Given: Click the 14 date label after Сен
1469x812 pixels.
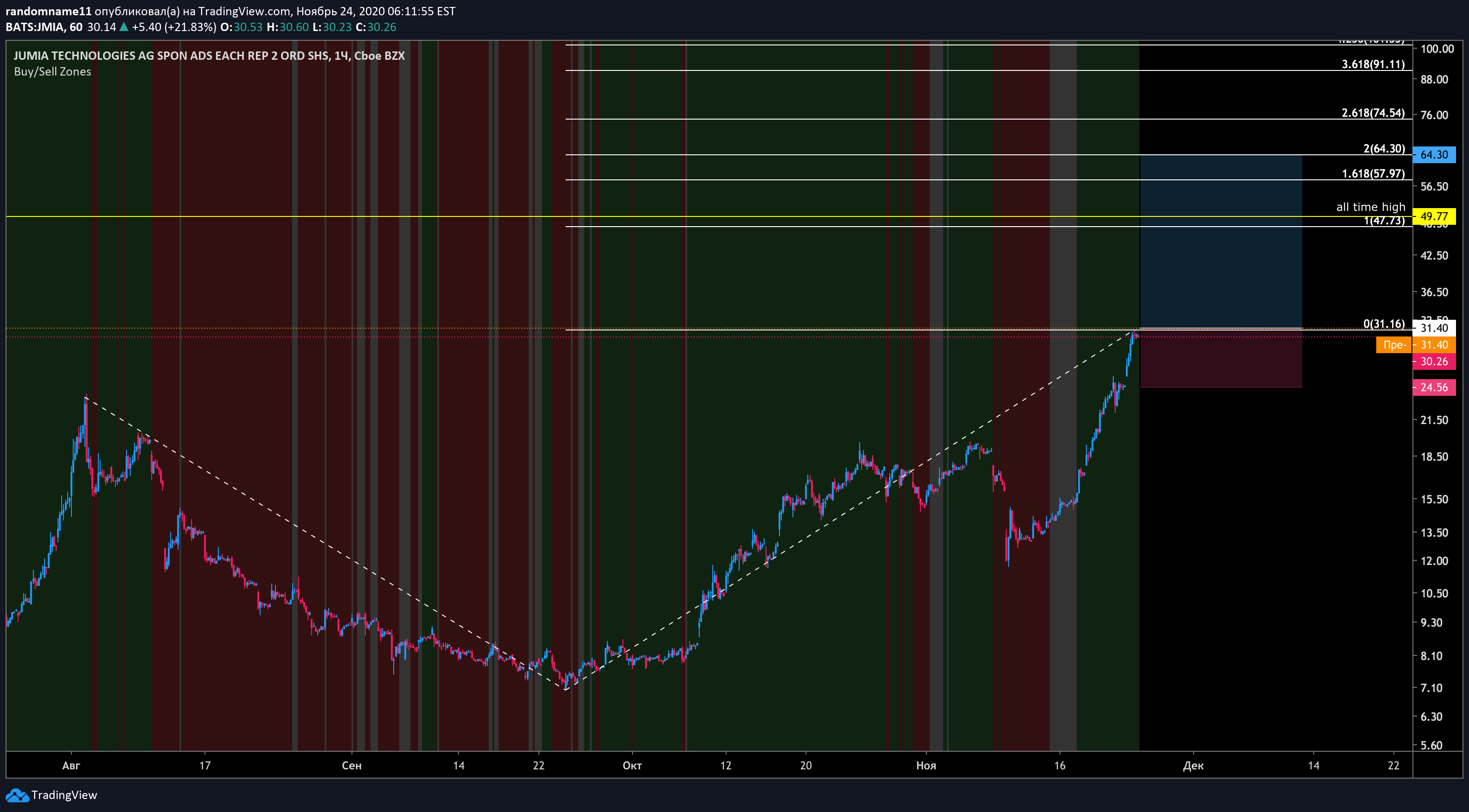Looking at the screenshot, I should click(459, 765).
